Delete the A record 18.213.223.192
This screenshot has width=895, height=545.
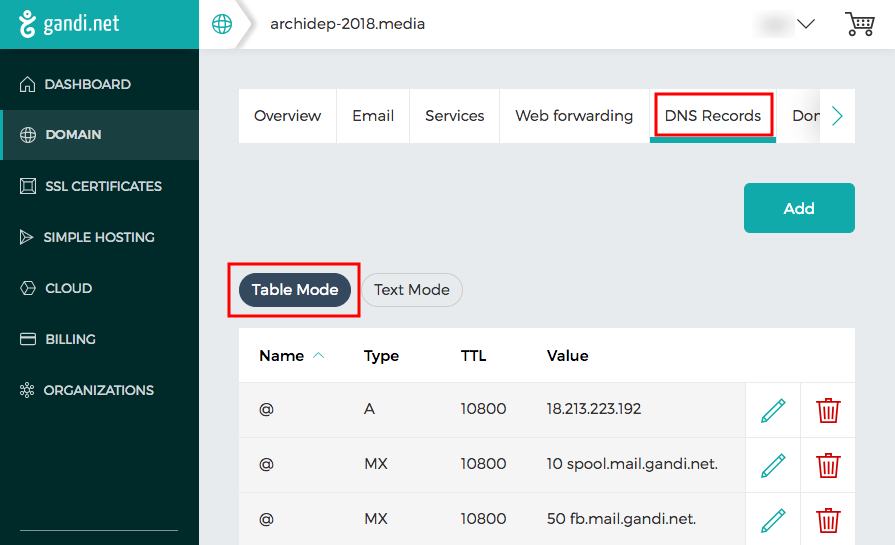click(828, 410)
